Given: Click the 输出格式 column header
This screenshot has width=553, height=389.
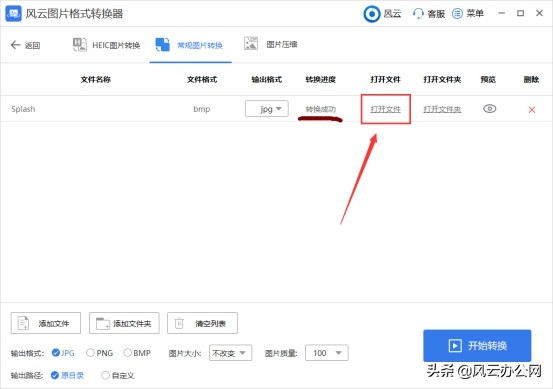Looking at the screenshot, I should pos(267,79).
